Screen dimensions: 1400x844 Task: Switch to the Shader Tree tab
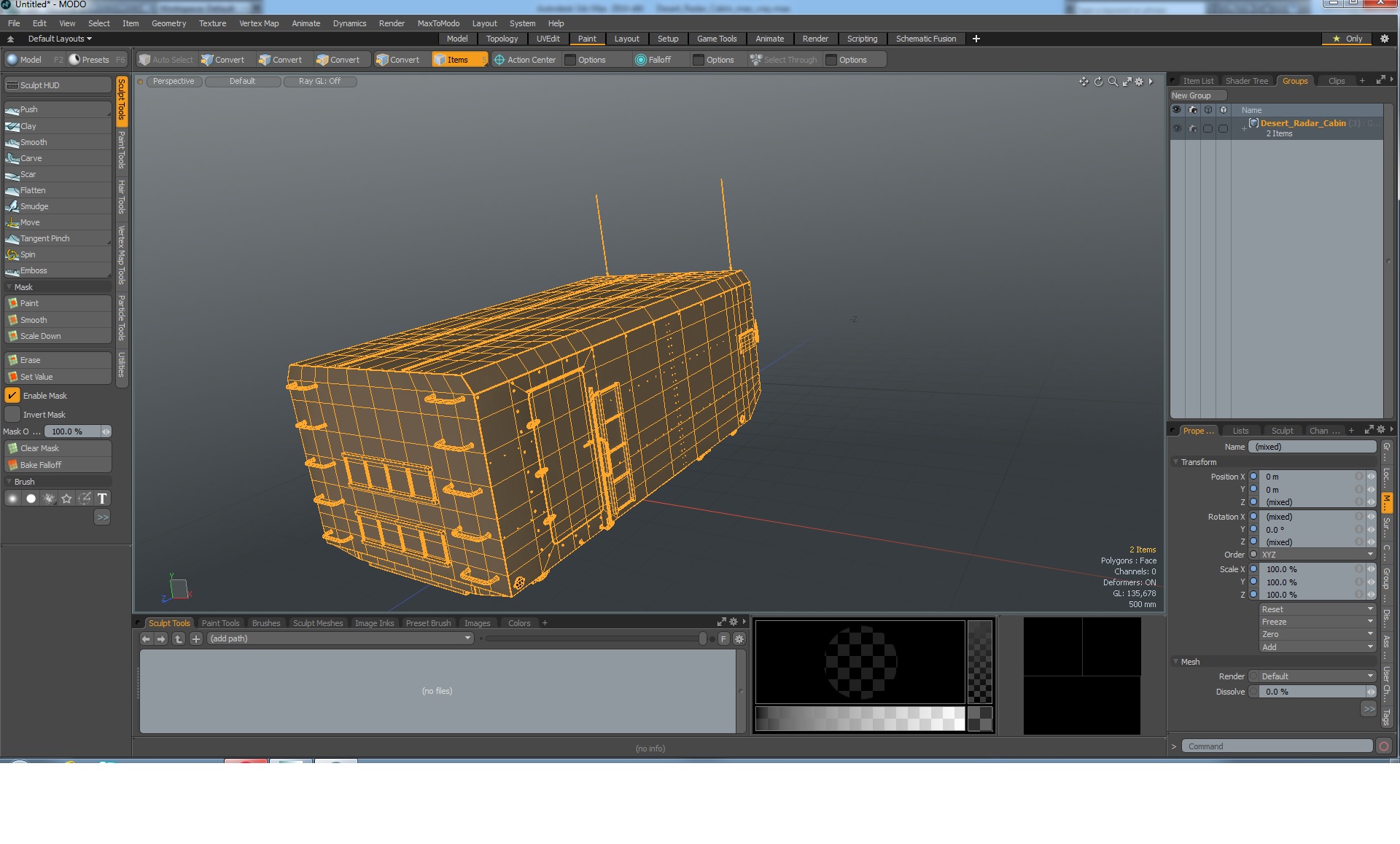(1247, 81)
